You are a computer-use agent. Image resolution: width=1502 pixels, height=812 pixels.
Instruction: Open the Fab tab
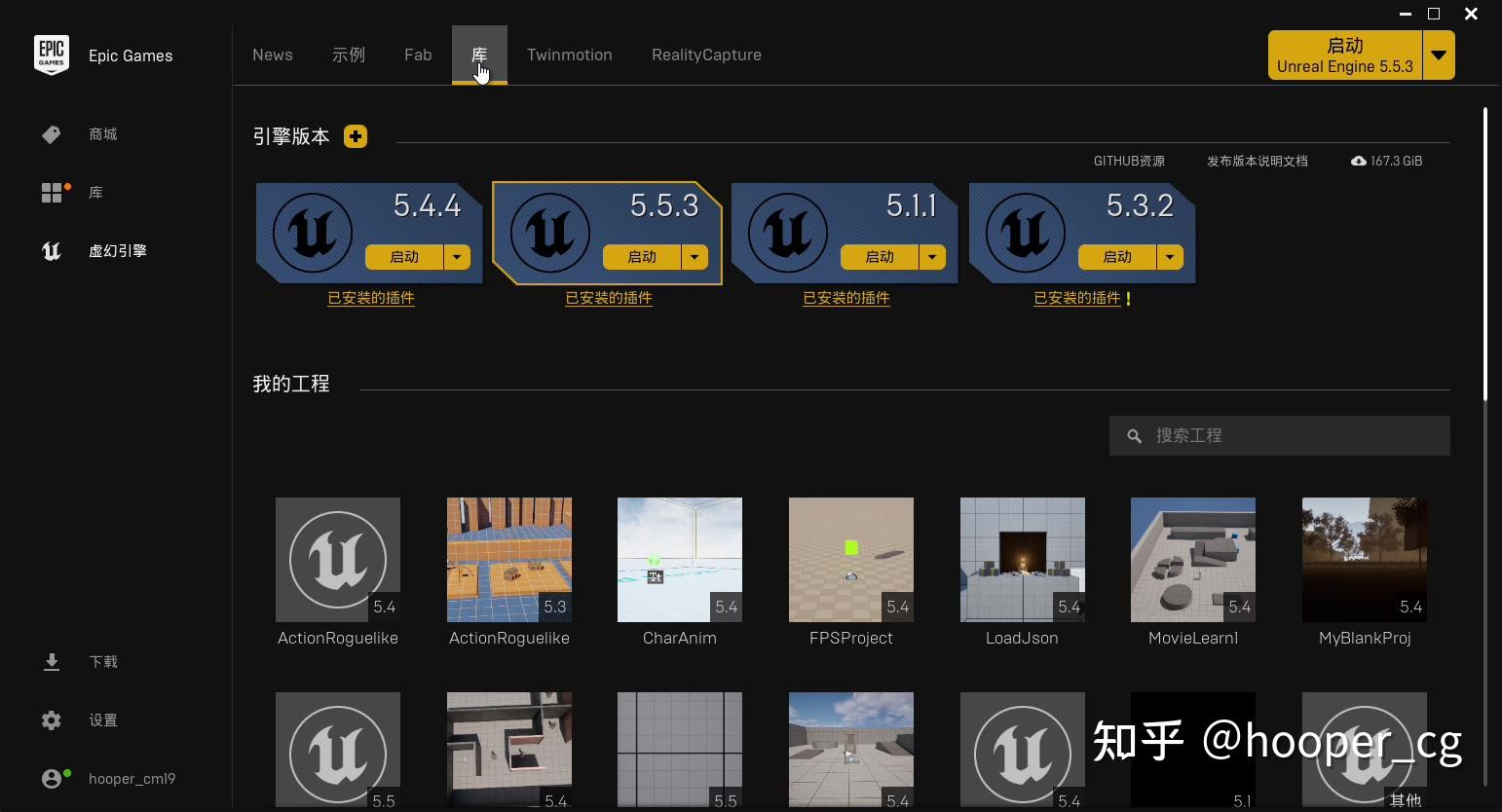[x=417, y=55]
